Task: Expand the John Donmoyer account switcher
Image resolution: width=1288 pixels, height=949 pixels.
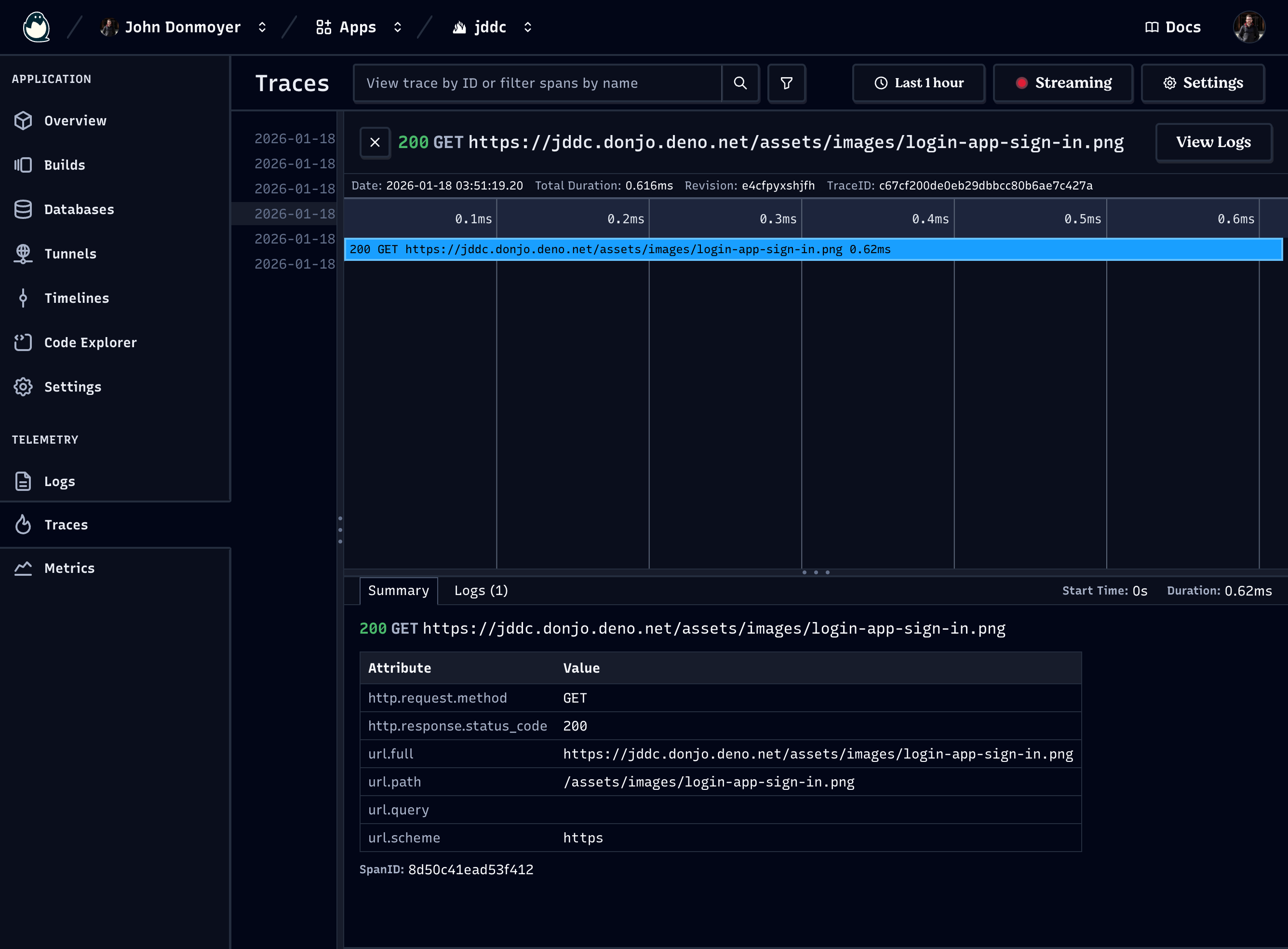Action: [184, 27]
